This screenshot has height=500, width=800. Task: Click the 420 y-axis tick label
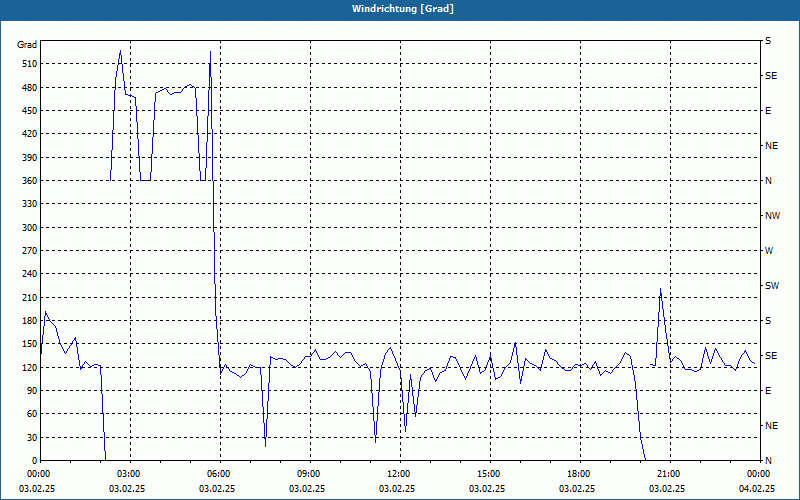(30, 134)
